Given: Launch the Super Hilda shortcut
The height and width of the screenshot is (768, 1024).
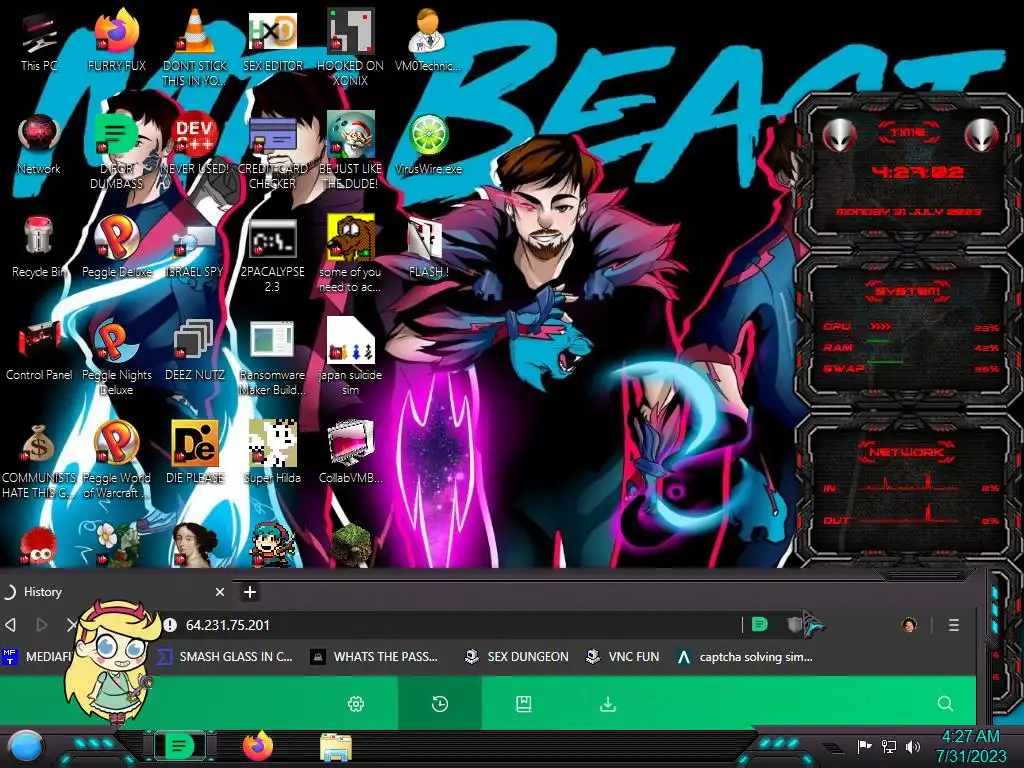Looking at the screenshot, I should pos(272,453).
